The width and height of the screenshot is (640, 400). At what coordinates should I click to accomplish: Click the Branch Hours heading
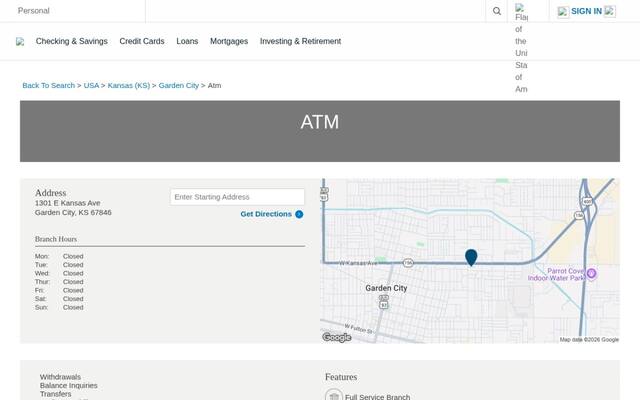[x=56, y=239]
